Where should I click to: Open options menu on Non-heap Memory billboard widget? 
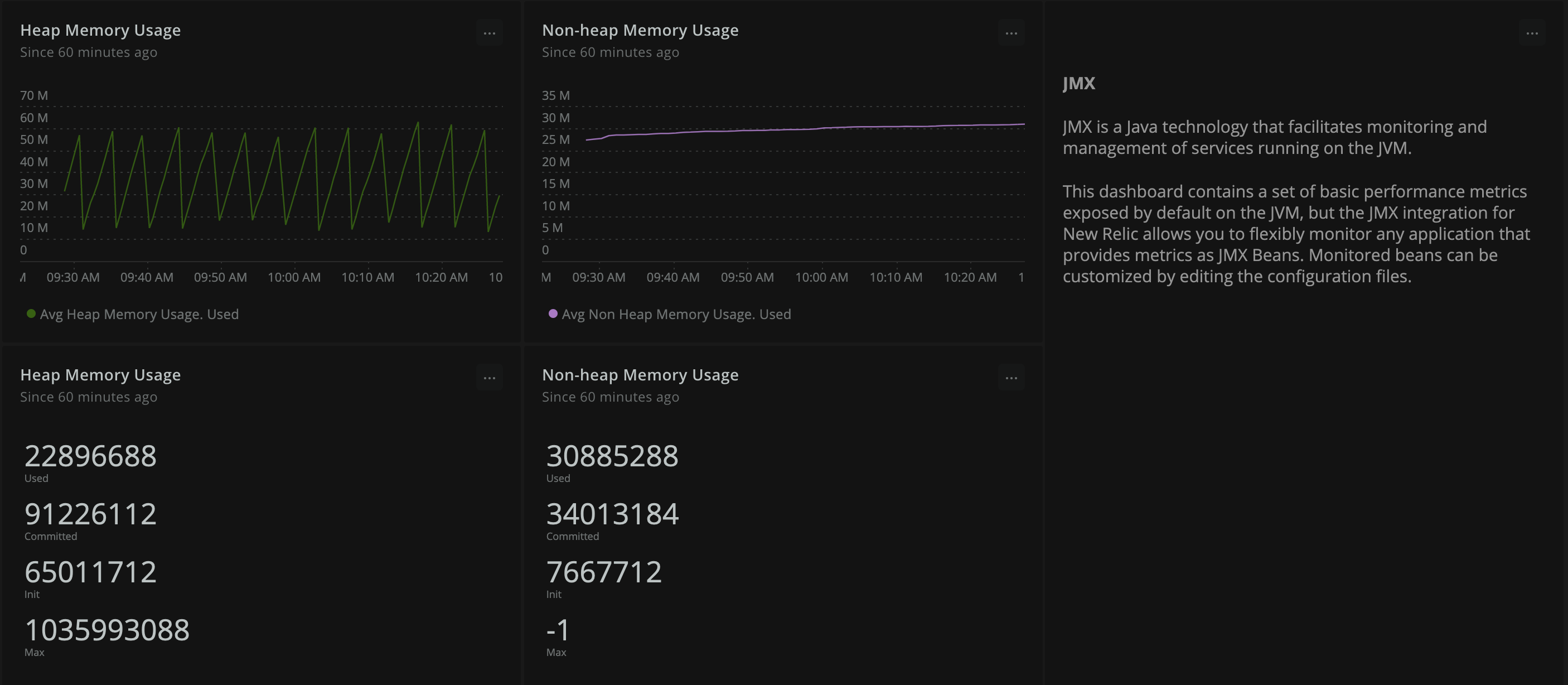point(1011,378)
